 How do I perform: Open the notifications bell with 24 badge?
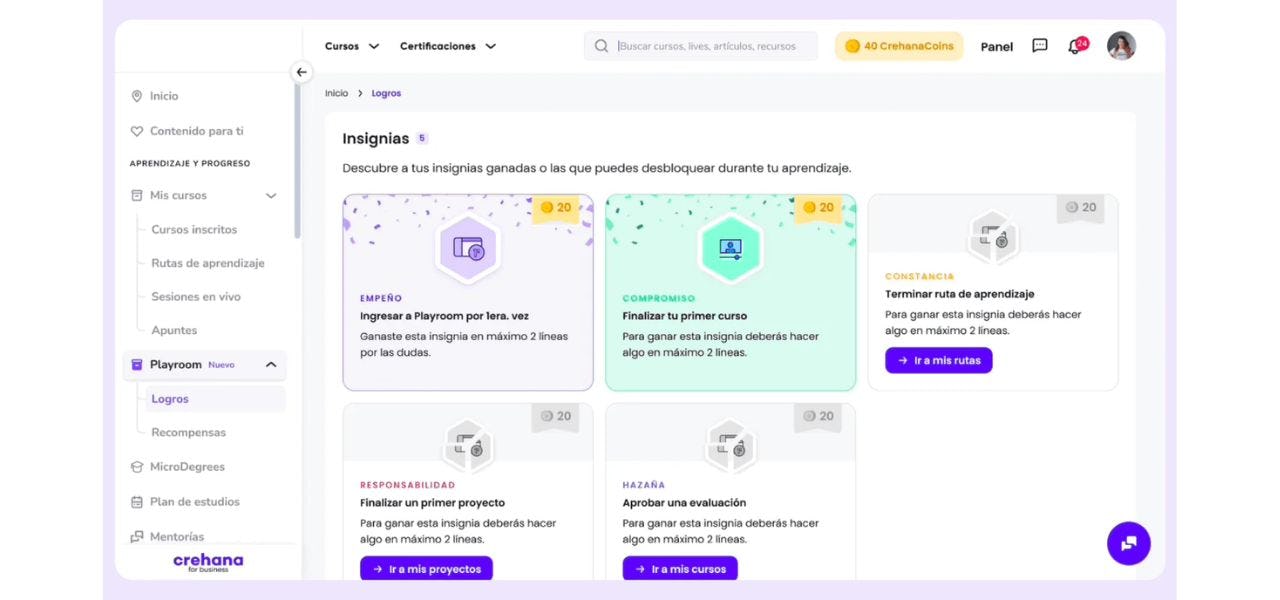(x=1075, y=45)
